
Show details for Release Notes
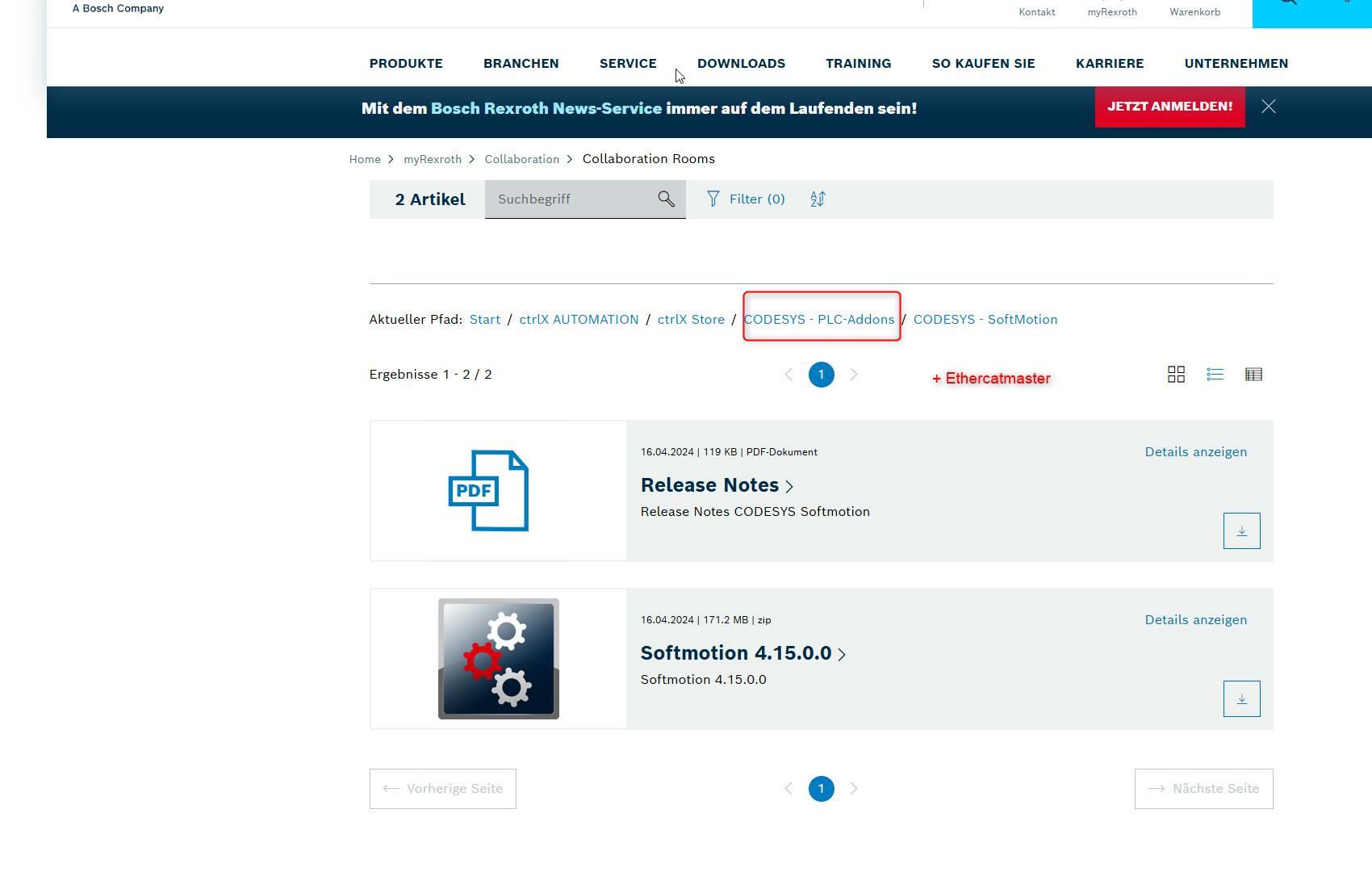tap(1196, 451)
